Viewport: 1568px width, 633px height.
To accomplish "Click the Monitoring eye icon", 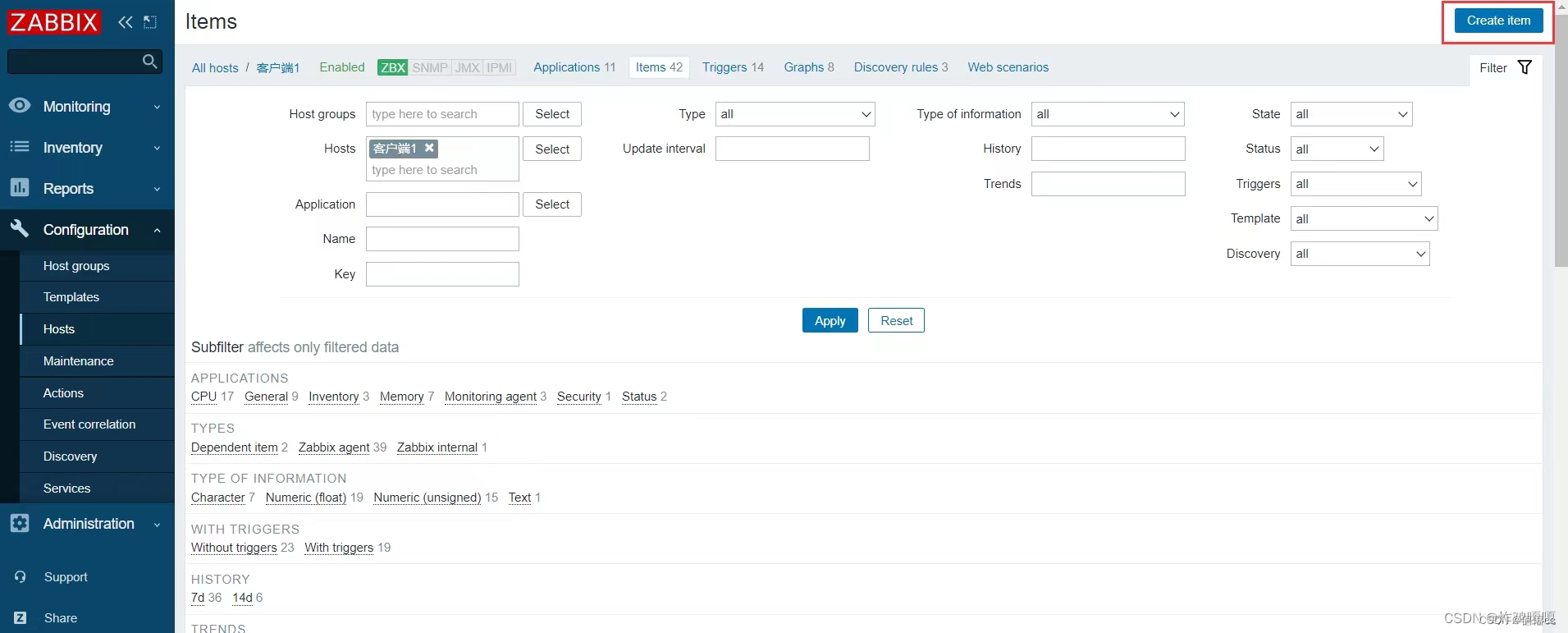I will [20, 105].
